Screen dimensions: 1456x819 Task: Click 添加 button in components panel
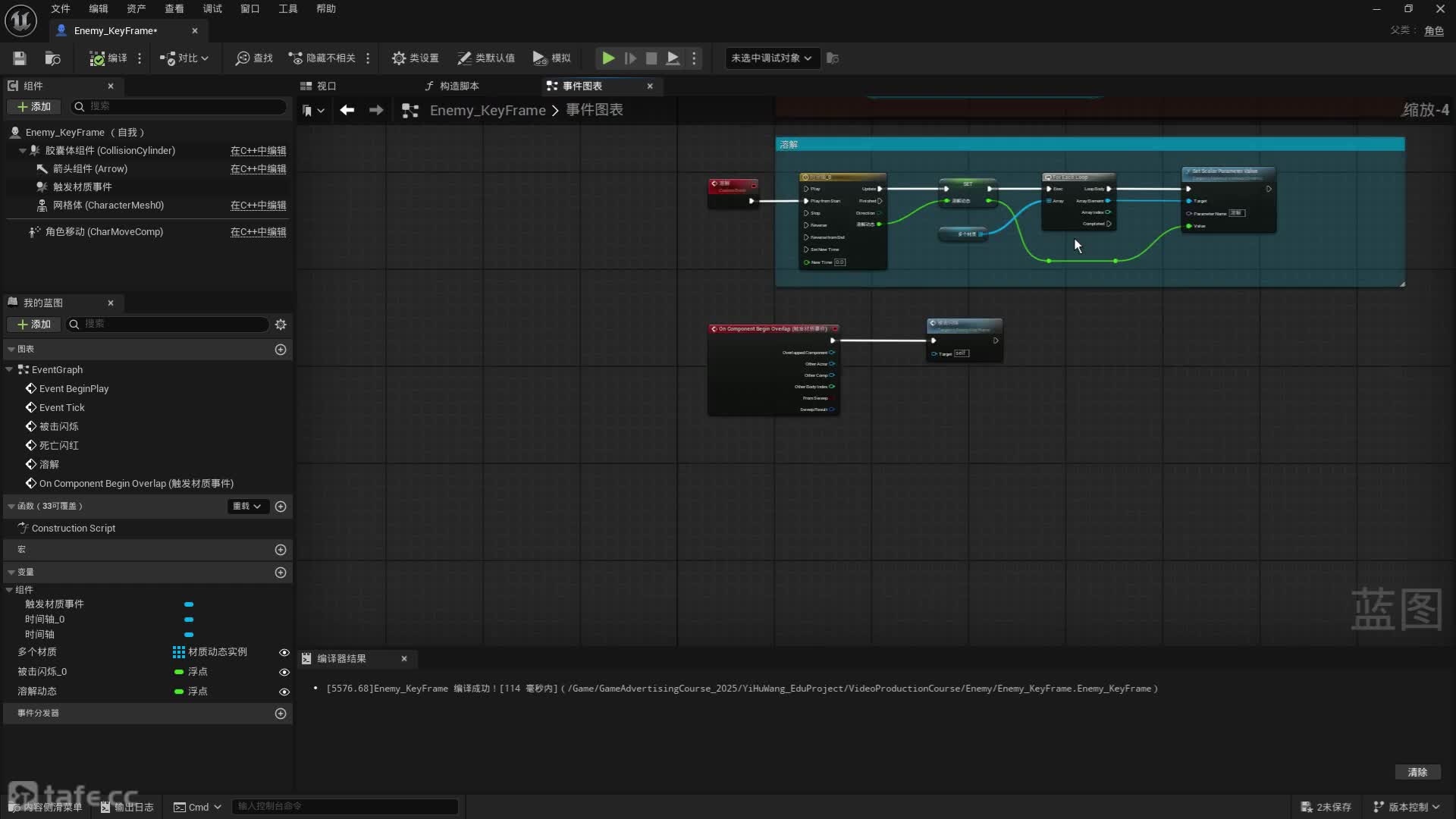34,107
